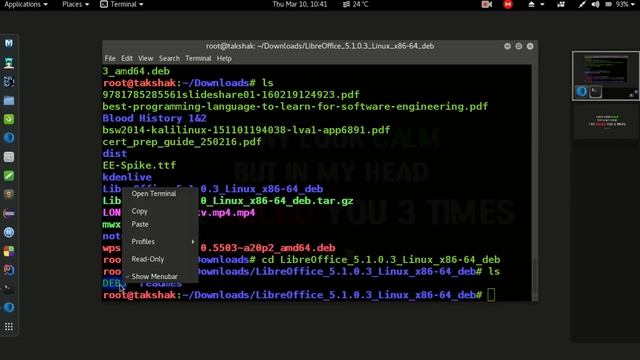Launch the green pencil note app in the dock
The height and width of the screenshot is (360, 640).
tap(9, 176)
